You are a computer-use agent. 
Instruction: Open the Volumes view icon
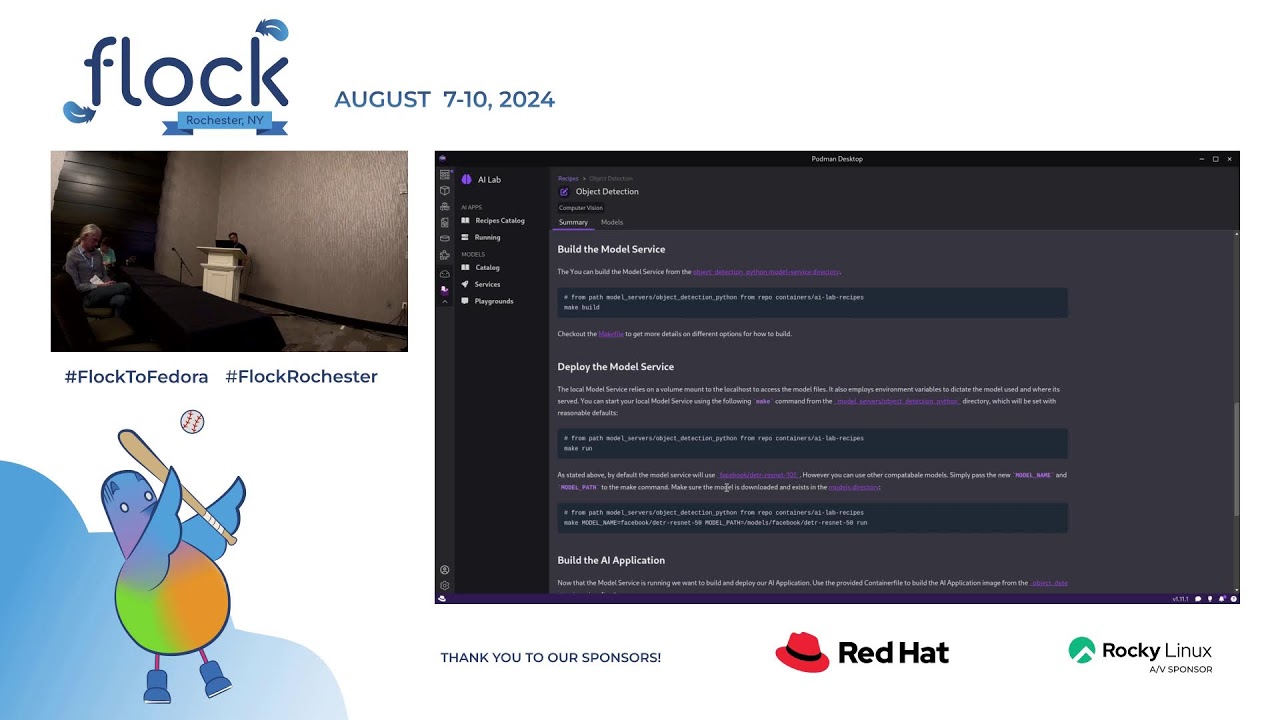click(x=445, y=238)
